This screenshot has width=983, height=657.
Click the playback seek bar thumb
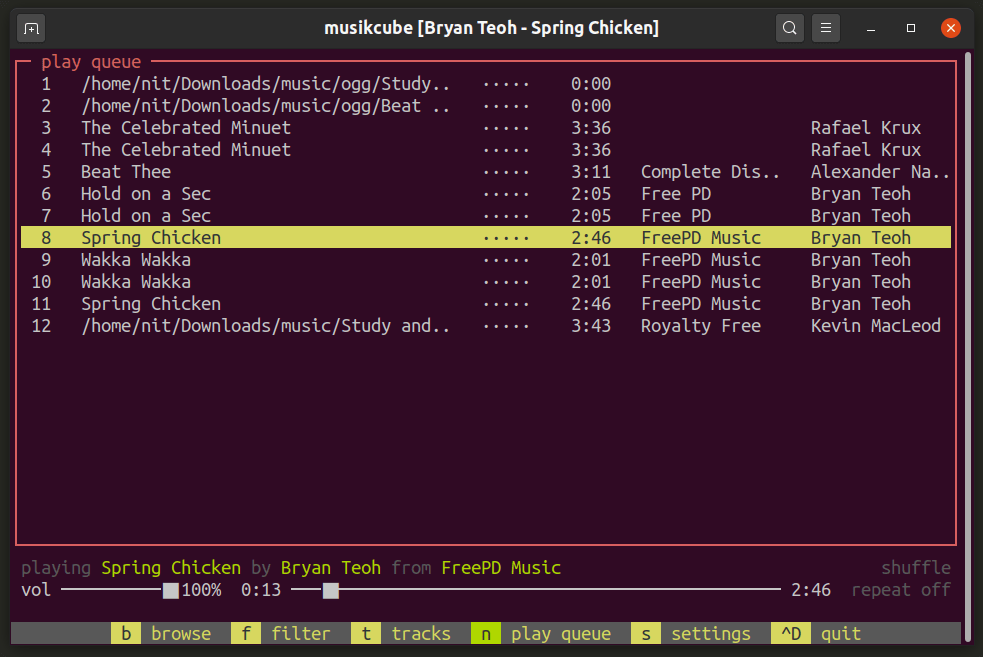click(x=331, y=591)
